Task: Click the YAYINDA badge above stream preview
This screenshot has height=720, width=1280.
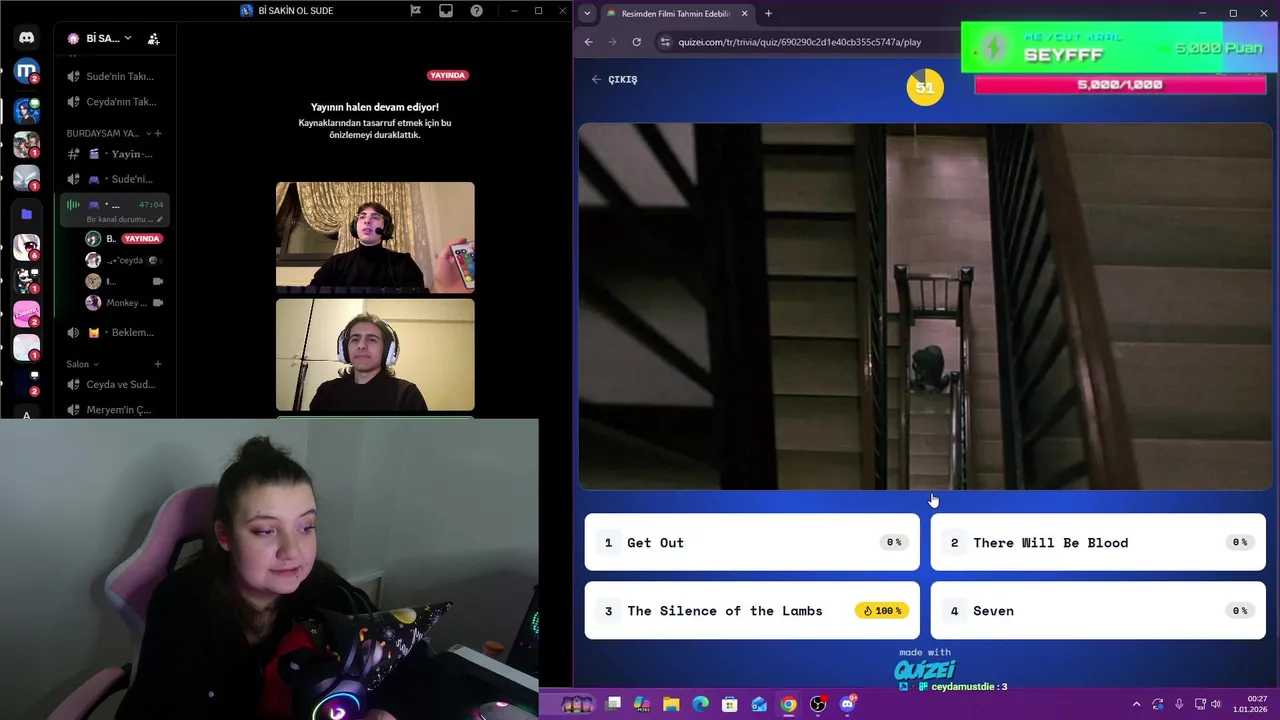Action: pos(448,75)
